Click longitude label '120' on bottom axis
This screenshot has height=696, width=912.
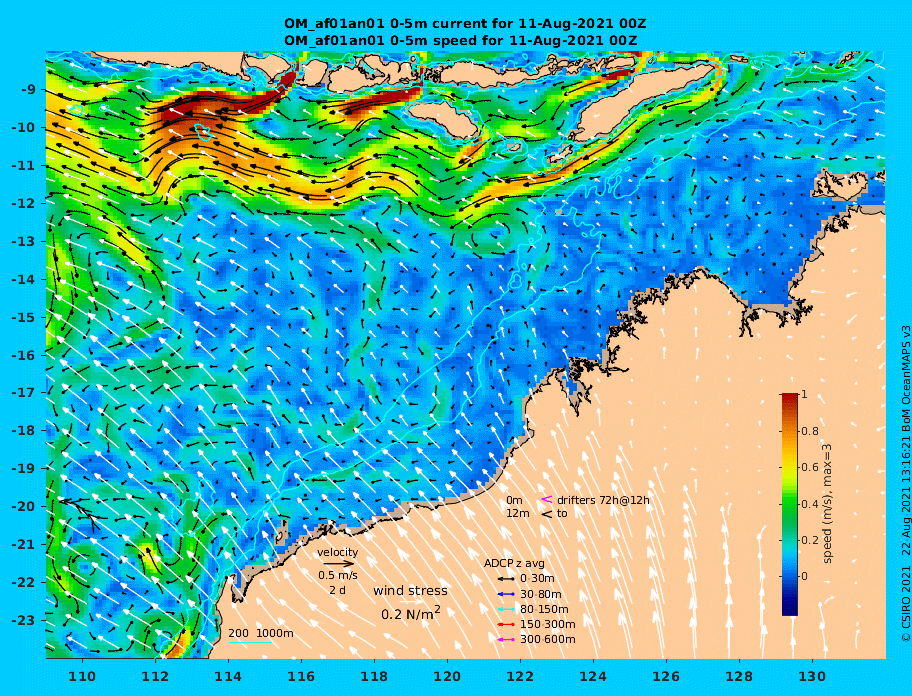point(447,676)
